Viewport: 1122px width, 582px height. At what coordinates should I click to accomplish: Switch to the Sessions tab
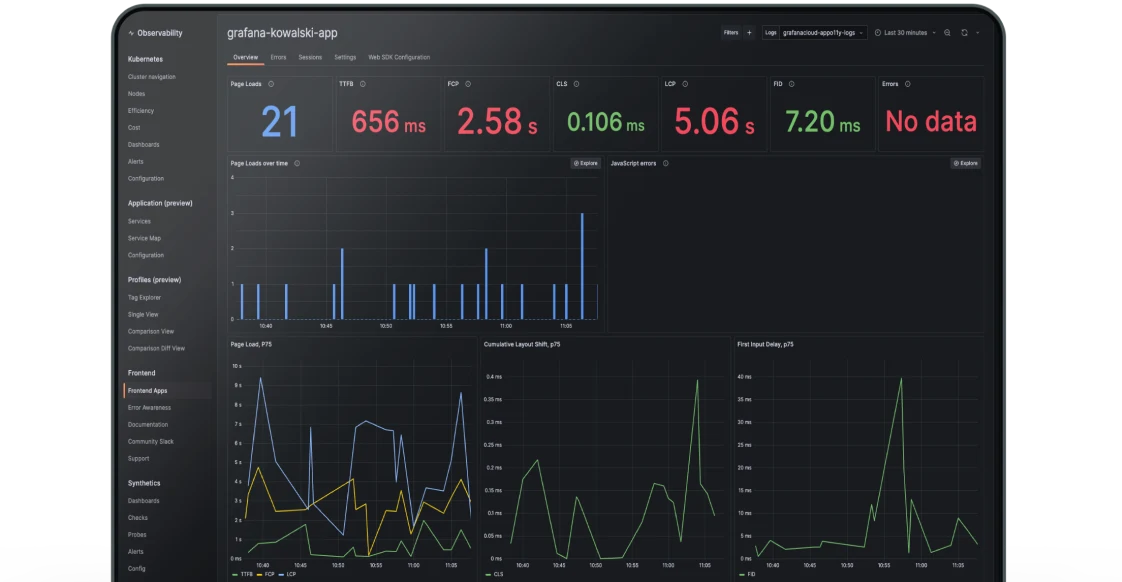pyautogui.click(x=310, y=57)
